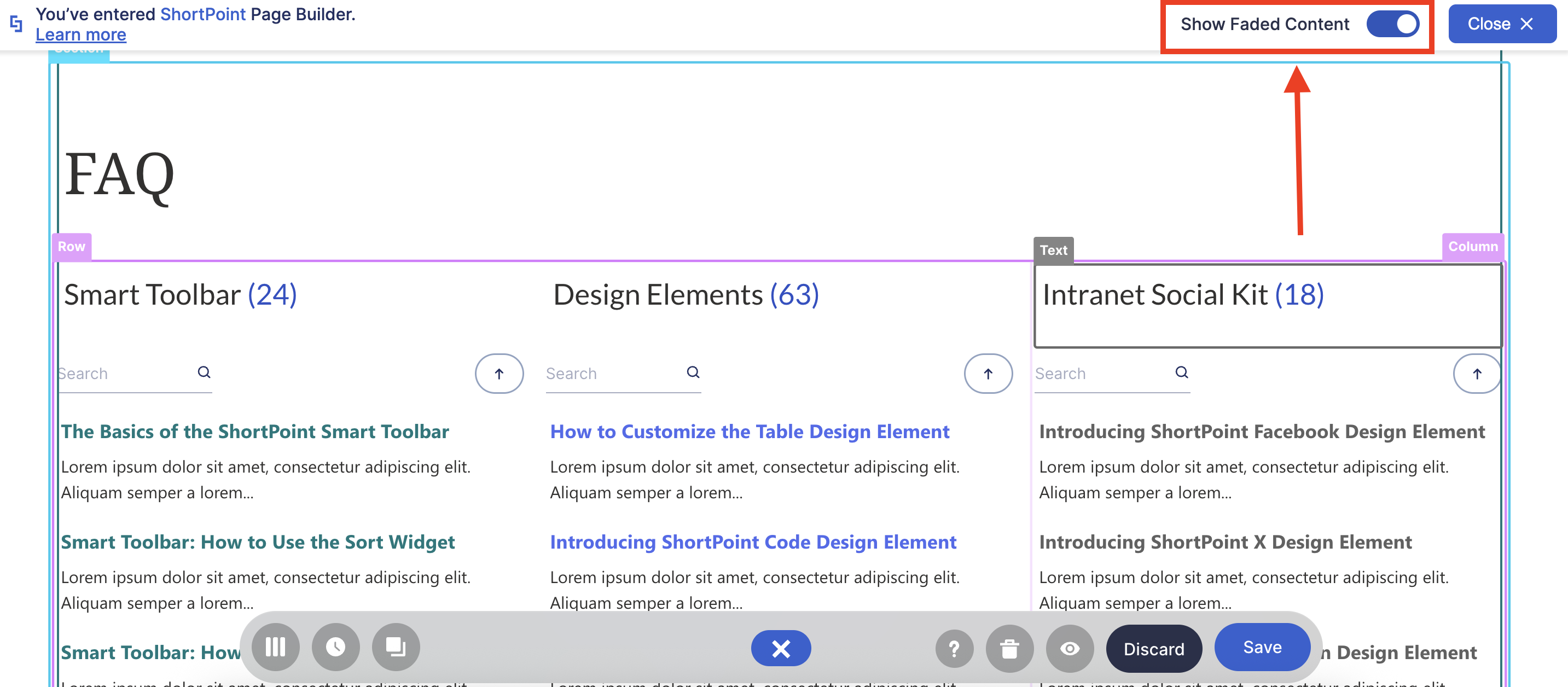Screen dimensions: 1568x687
Task: Click search magnifier under Design Elements
Action: (x=693, y=372)
